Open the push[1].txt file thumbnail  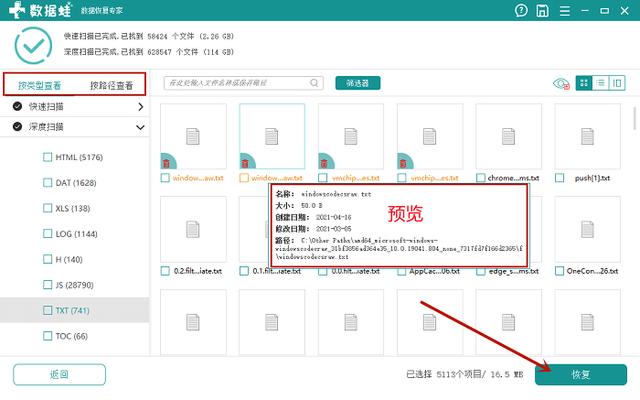[x=587, y=136]
